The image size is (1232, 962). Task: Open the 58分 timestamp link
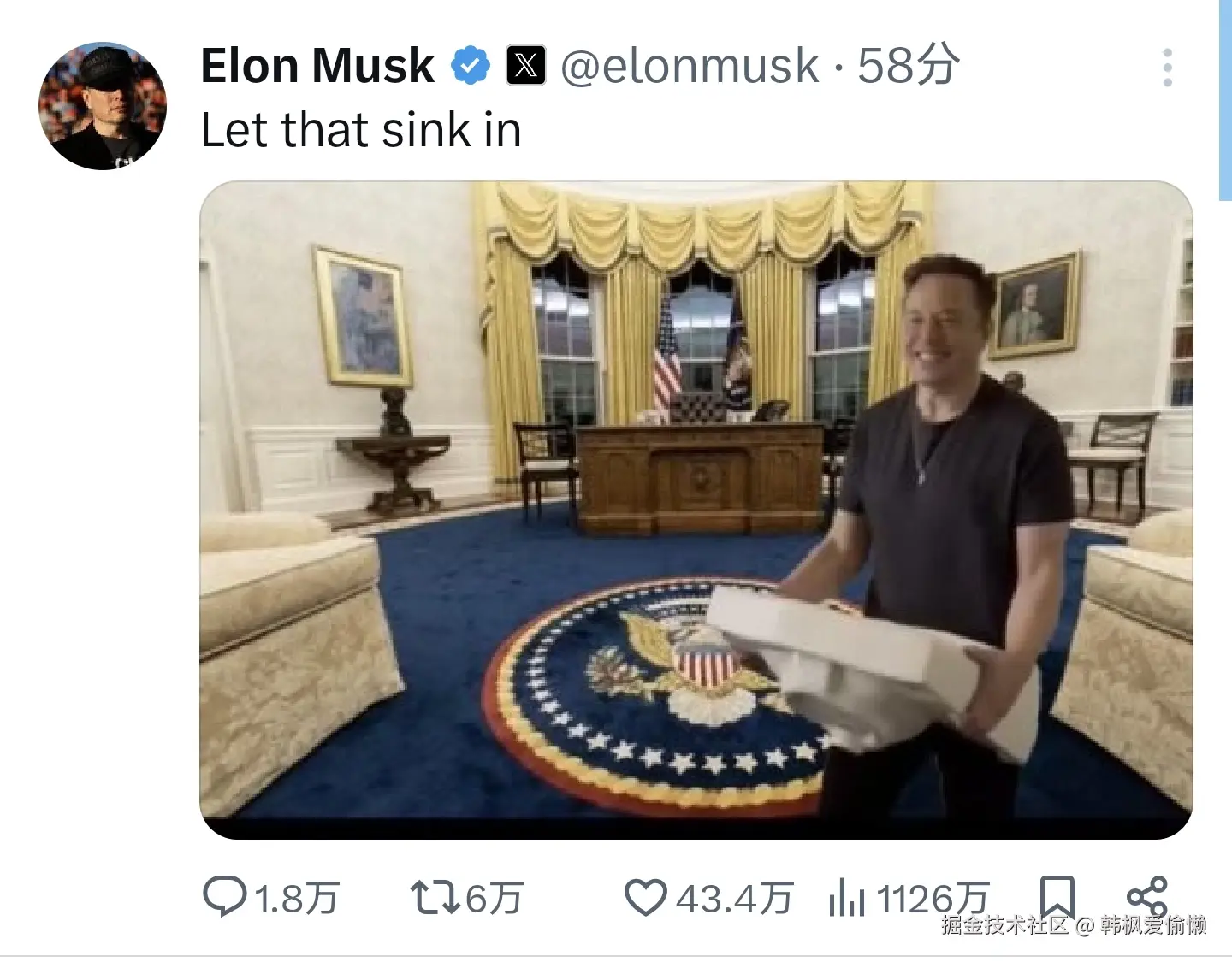tap(909, 65)
